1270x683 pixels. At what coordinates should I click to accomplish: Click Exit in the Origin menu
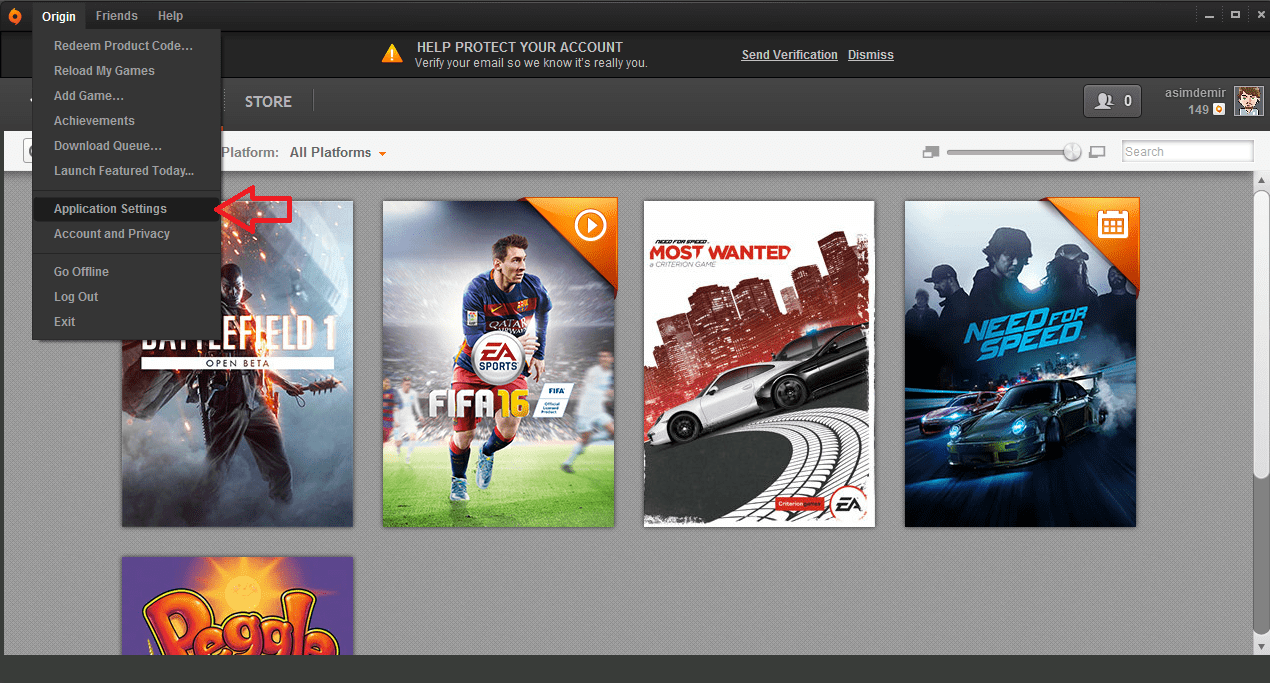click(x=126, y=322)
